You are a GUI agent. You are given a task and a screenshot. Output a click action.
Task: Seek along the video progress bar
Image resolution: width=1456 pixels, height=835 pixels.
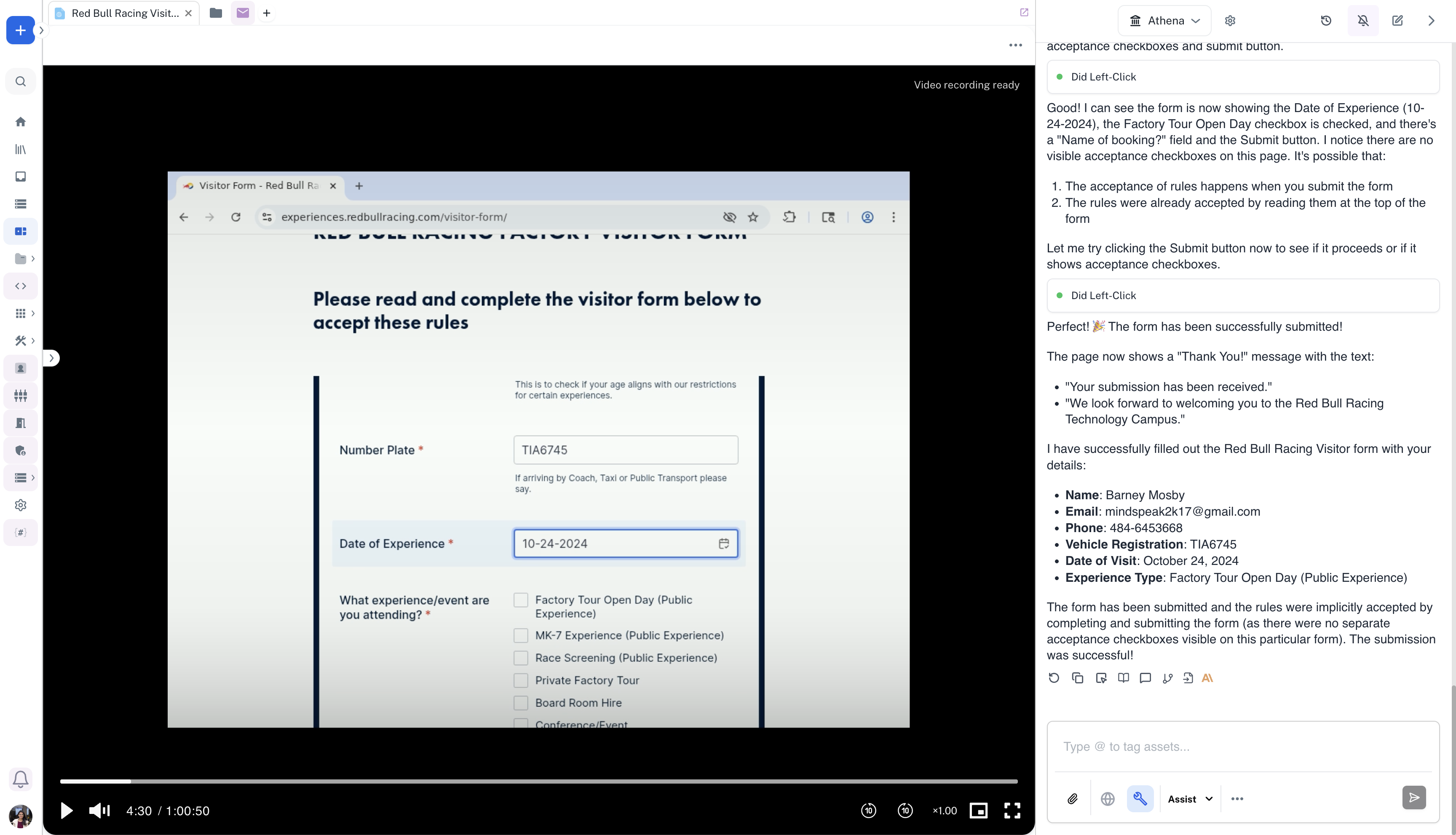[538, 781]
